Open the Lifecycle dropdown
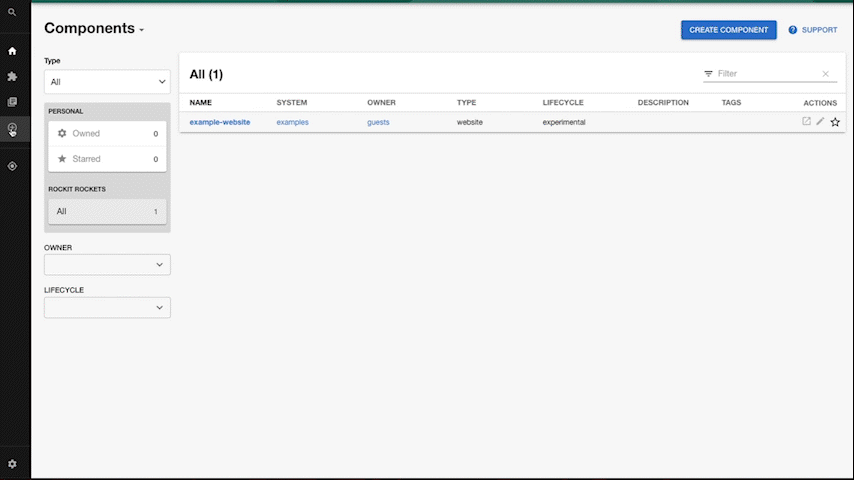Image resolution: width=854 pixels, height=480 pixels. (107, 307)
